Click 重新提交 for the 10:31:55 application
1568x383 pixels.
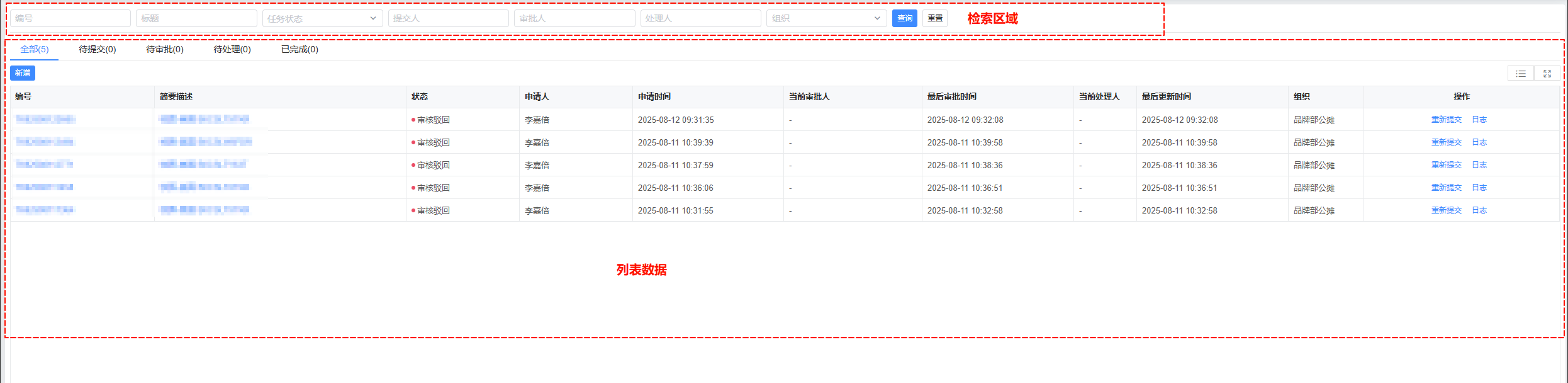1446,210
